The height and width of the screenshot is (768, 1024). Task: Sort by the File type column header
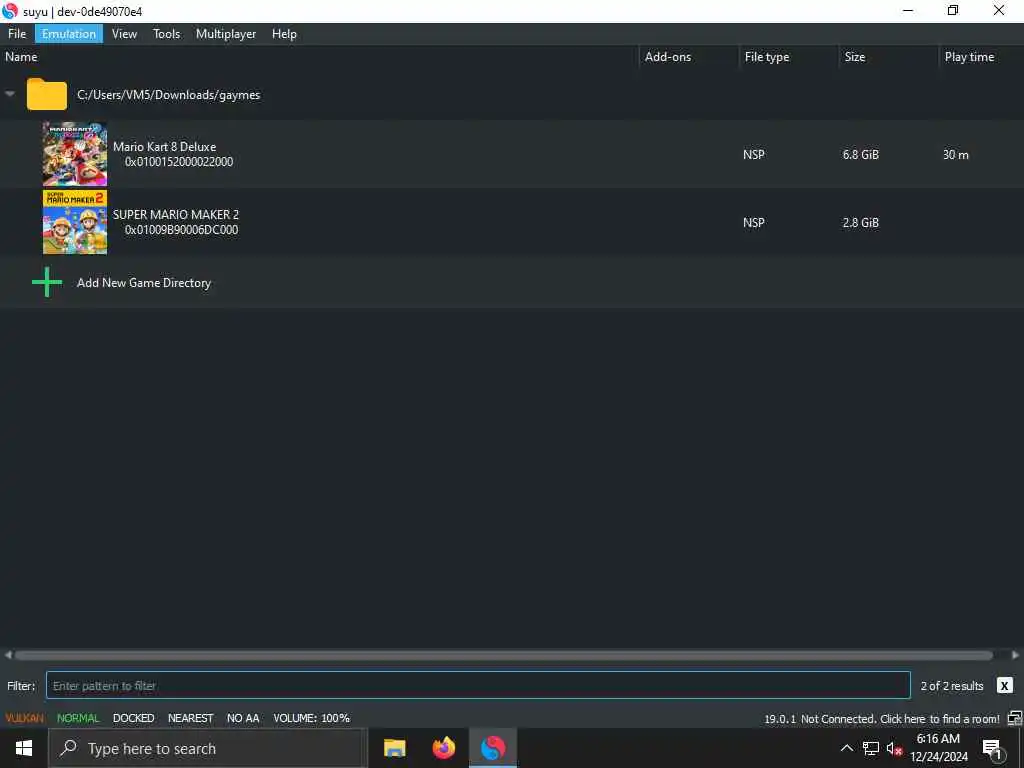[x=767, y=57]
